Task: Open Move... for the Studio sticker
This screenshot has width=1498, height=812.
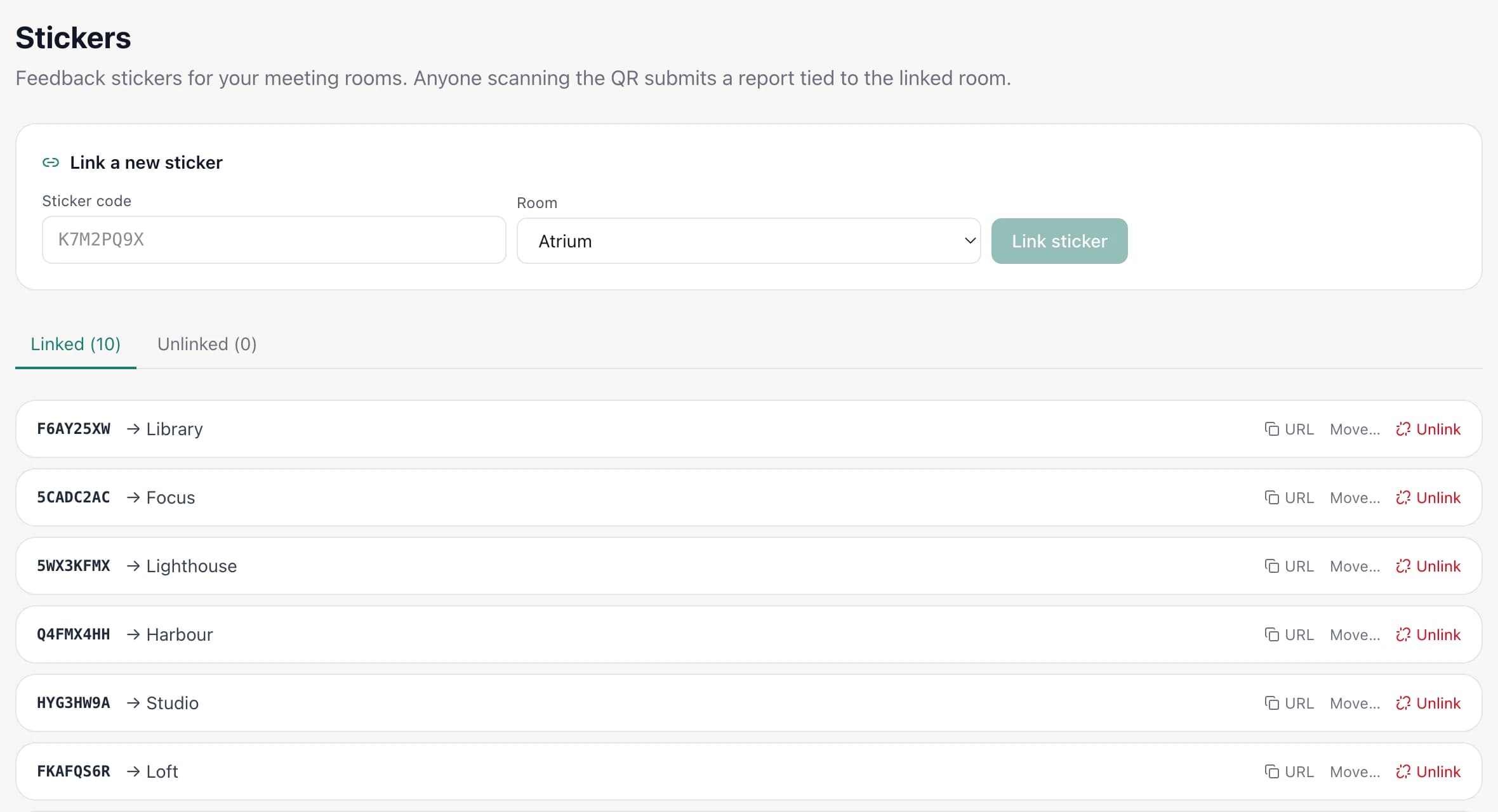Action: [x=1355, y=704]
